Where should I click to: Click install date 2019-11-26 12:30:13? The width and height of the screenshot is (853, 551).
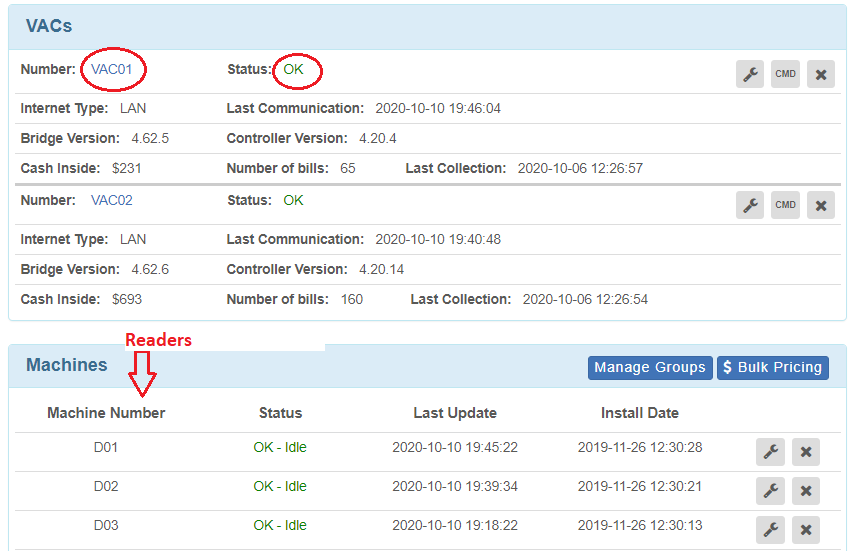coord(640,525)
